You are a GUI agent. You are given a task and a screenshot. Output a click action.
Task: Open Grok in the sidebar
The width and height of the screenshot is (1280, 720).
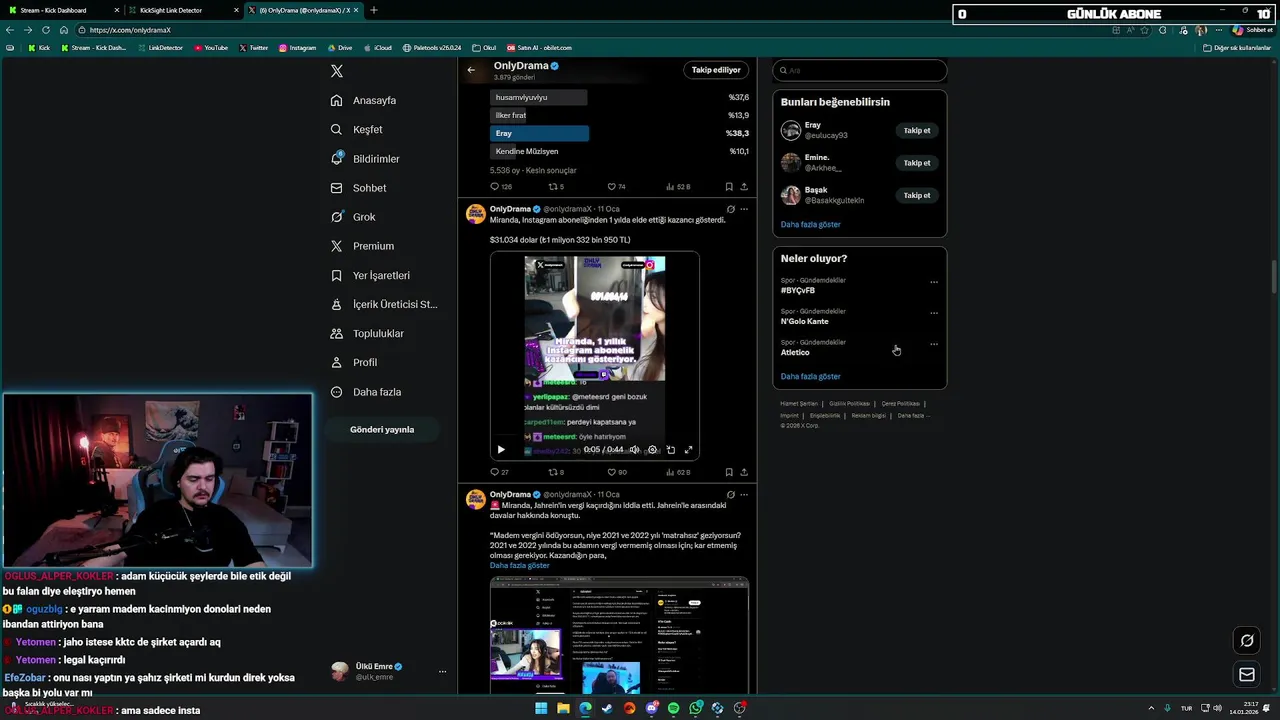[x=353, y=217]
